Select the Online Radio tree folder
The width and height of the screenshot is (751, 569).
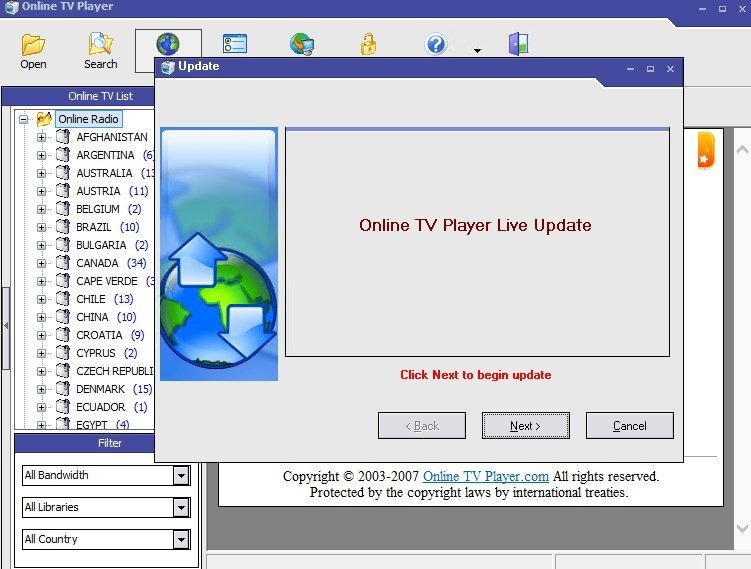tap(88, 119)
